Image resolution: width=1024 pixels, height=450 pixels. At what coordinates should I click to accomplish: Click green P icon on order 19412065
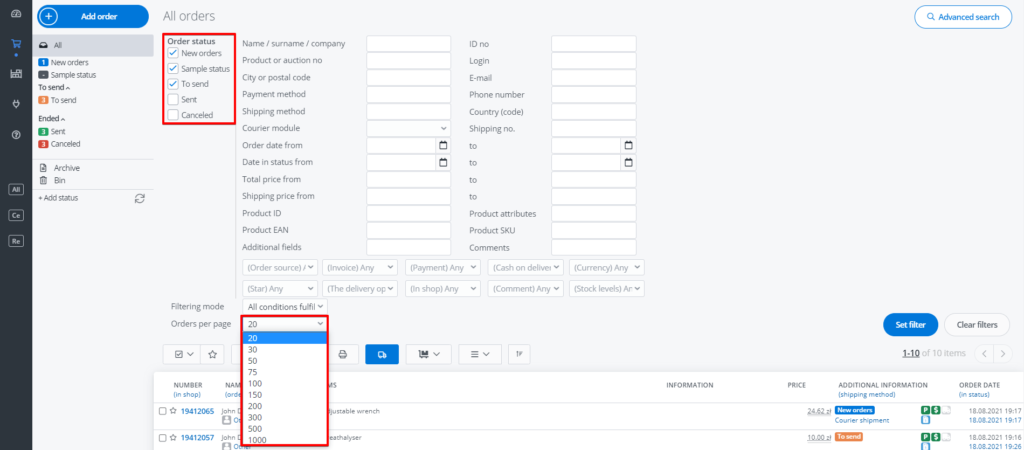(x=925, y=410)
